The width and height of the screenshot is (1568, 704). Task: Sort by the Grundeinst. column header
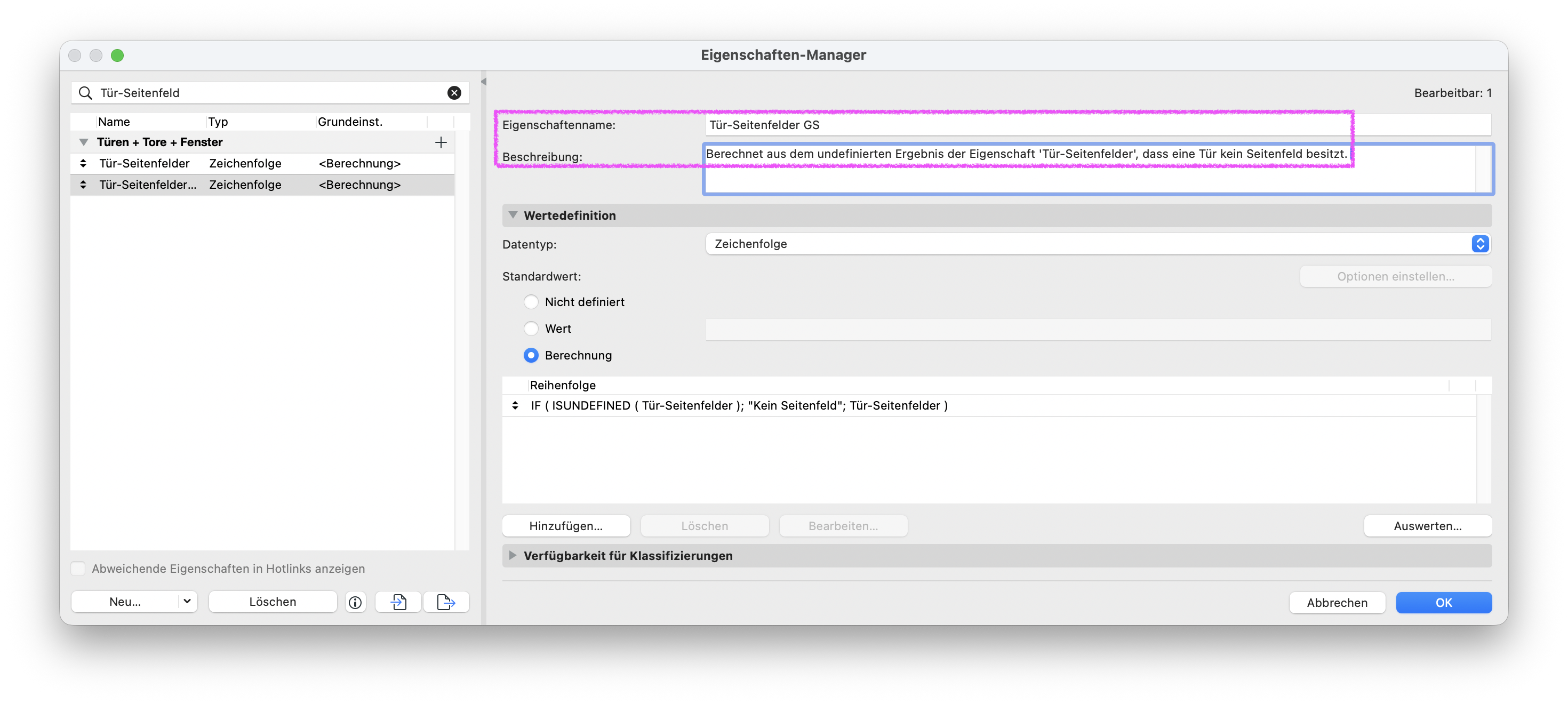(x=371, y=122)
